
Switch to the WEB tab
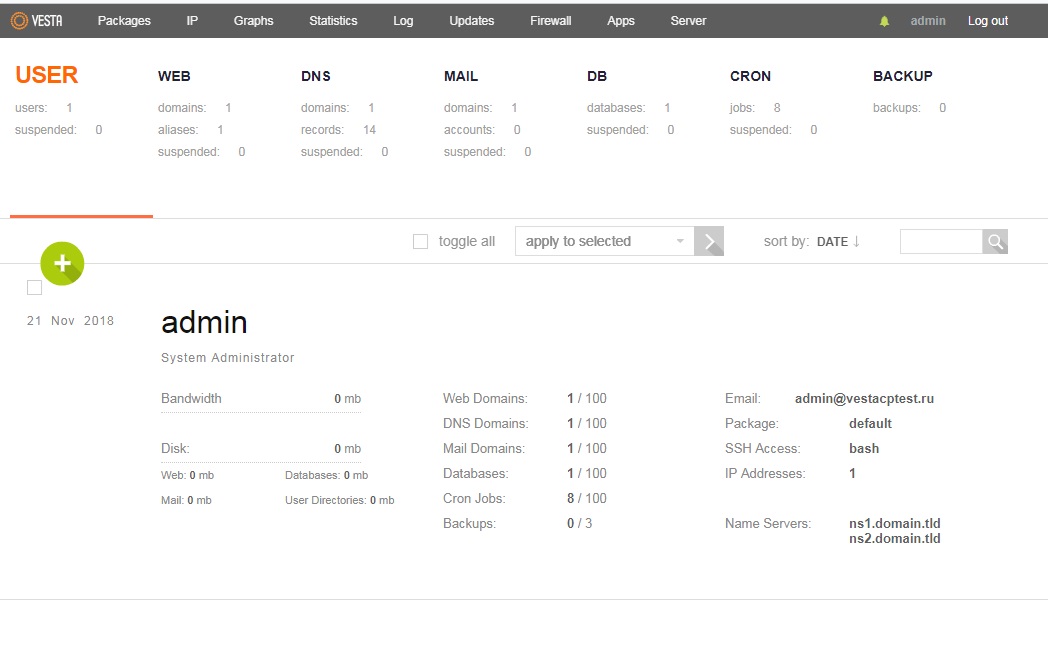coord(174,76)
